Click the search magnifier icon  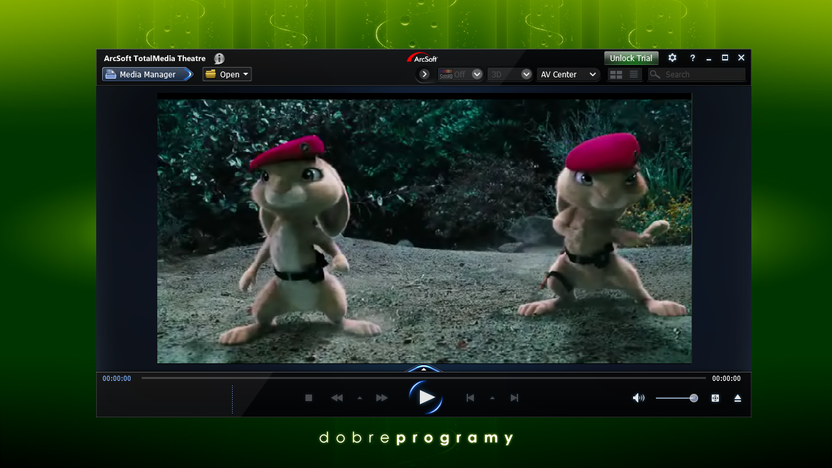(655, 74)
